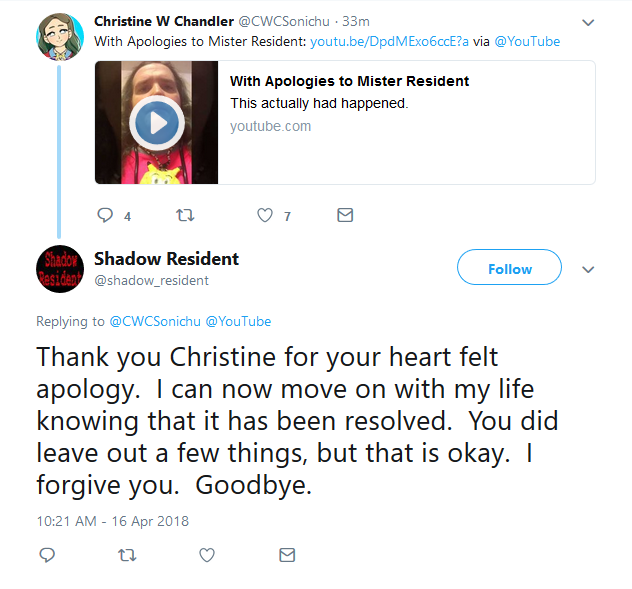The image size is (632, 589).
Task: Retweet Christine W Chandler's tweet
Action: tap(185, 215)
